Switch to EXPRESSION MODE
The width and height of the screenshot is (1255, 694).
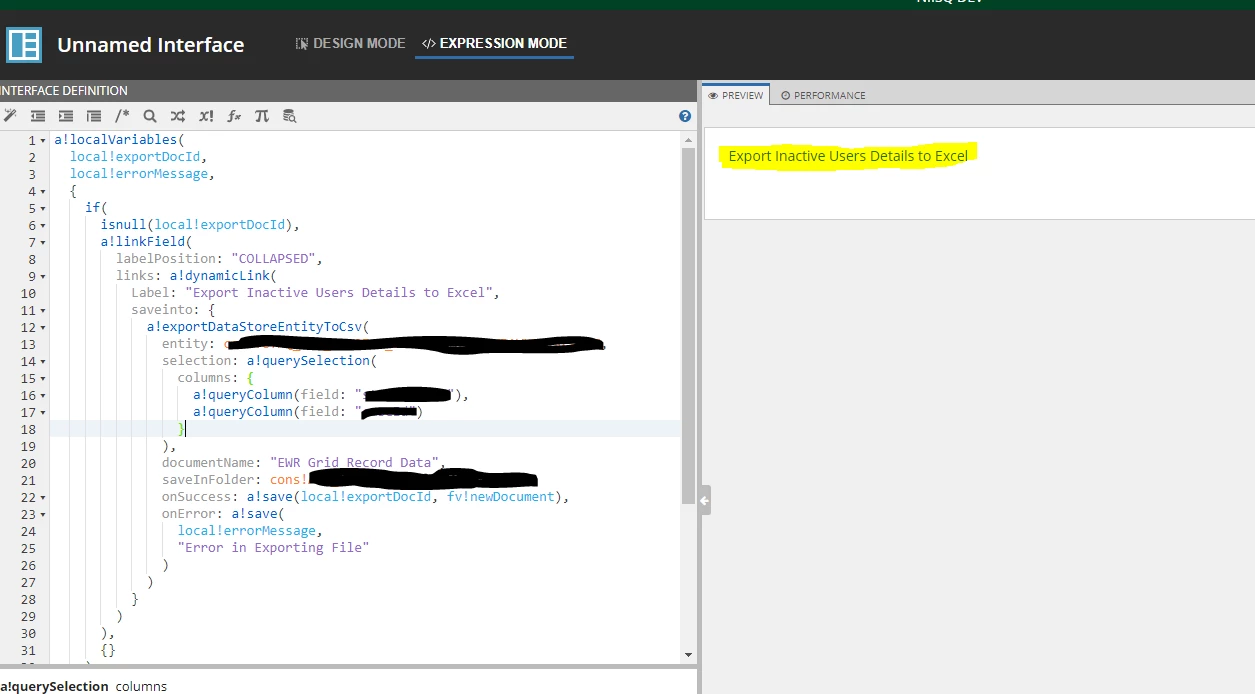(x=495, y=44)
